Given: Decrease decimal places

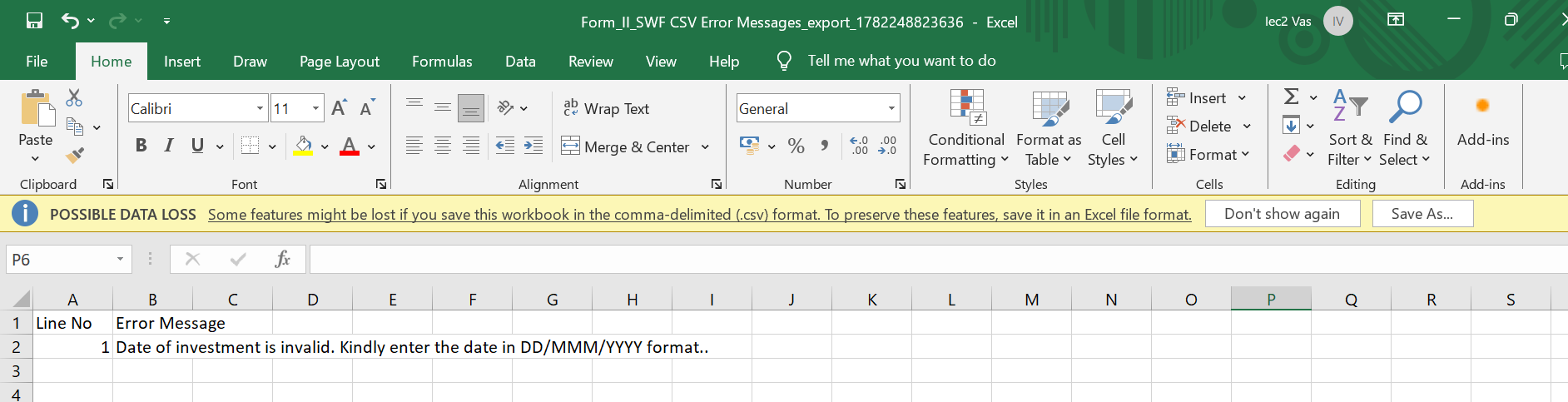Looking at the screenshot, I should point(887,146).
